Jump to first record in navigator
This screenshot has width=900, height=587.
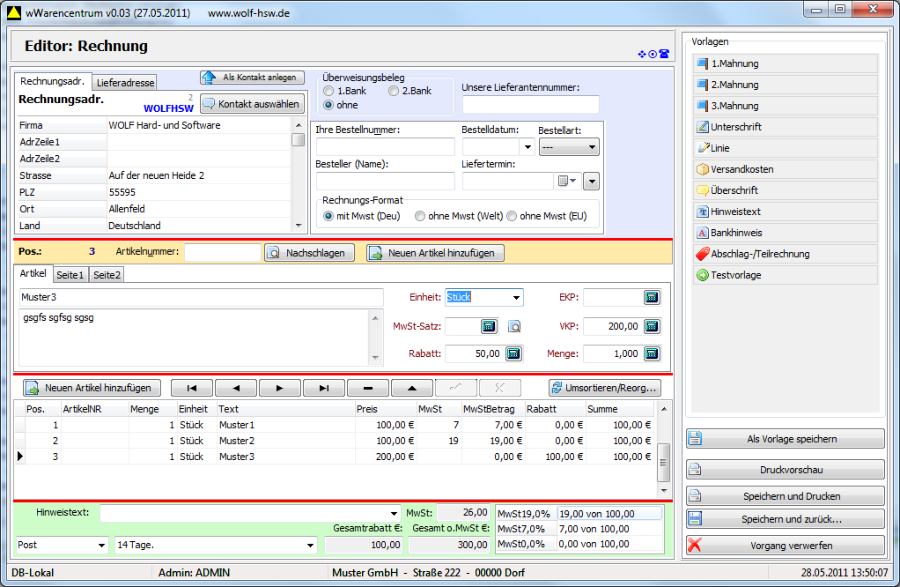click(x=192, y=388)
